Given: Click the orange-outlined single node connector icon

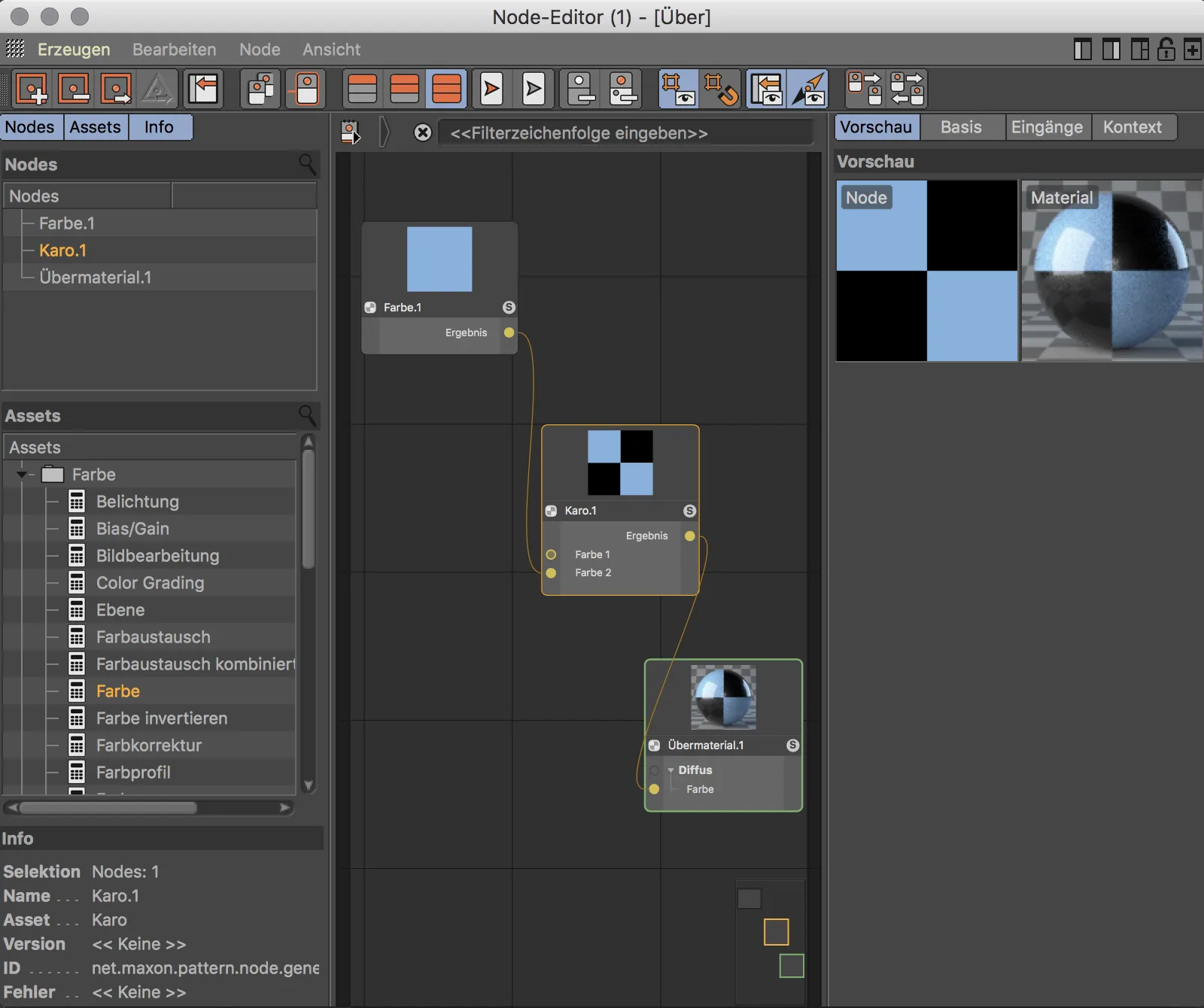Looking at the screenshot, I should pos(306,89).
